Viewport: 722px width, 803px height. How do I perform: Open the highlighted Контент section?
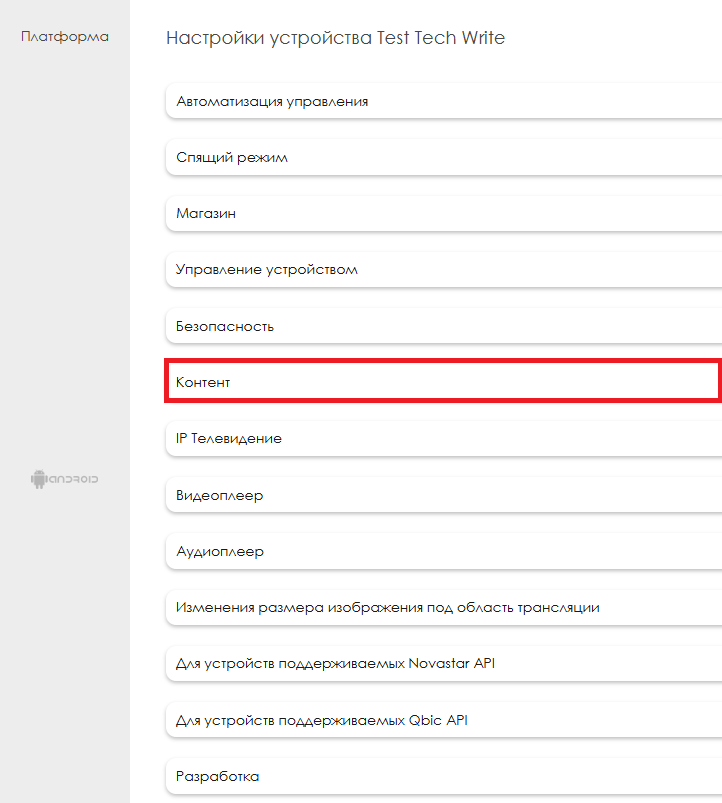204,383
